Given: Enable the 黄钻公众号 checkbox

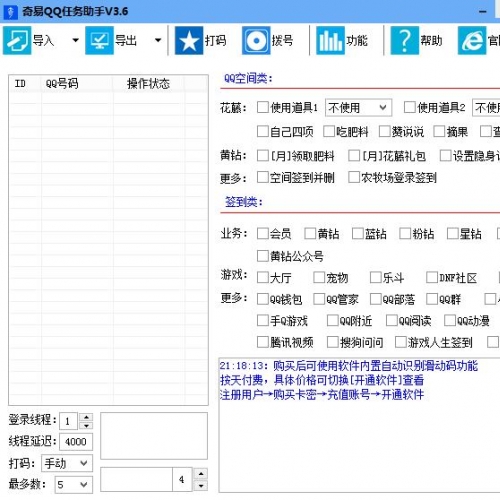Looking at the screenshot, I should coord(263,256).
